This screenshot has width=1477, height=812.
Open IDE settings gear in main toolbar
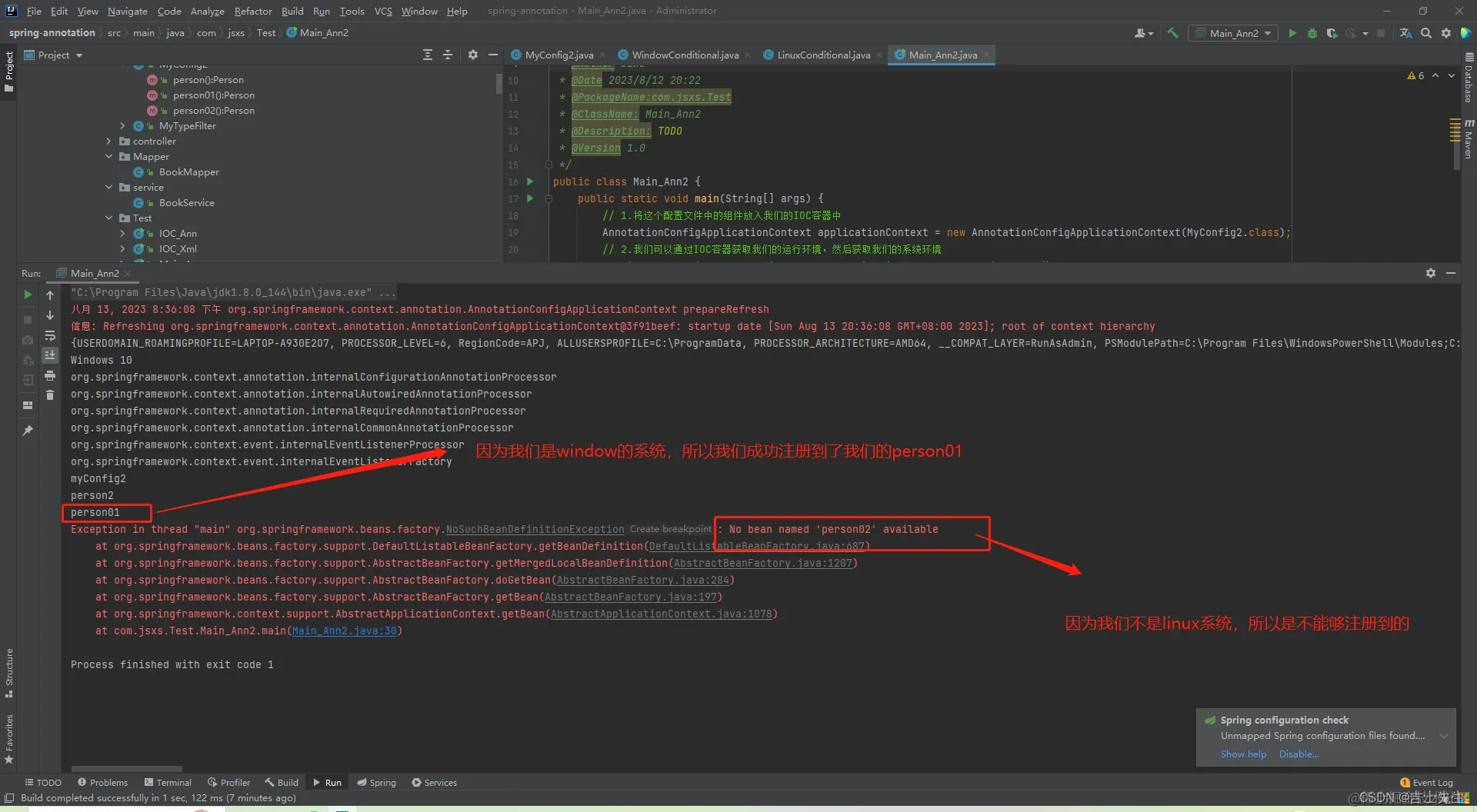1446,33
